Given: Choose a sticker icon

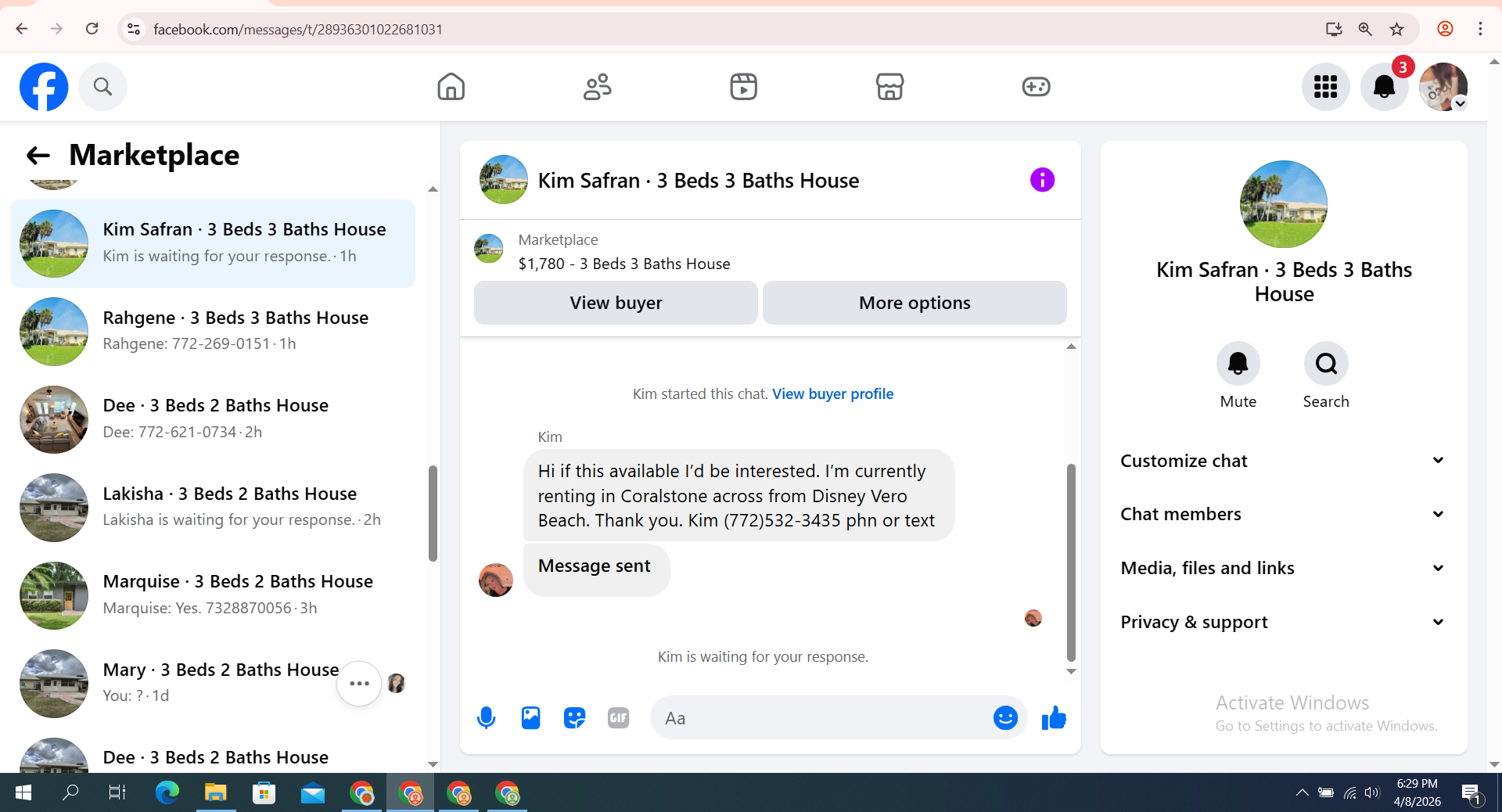Looking at the screenshot, I should (x=574, y=717).
